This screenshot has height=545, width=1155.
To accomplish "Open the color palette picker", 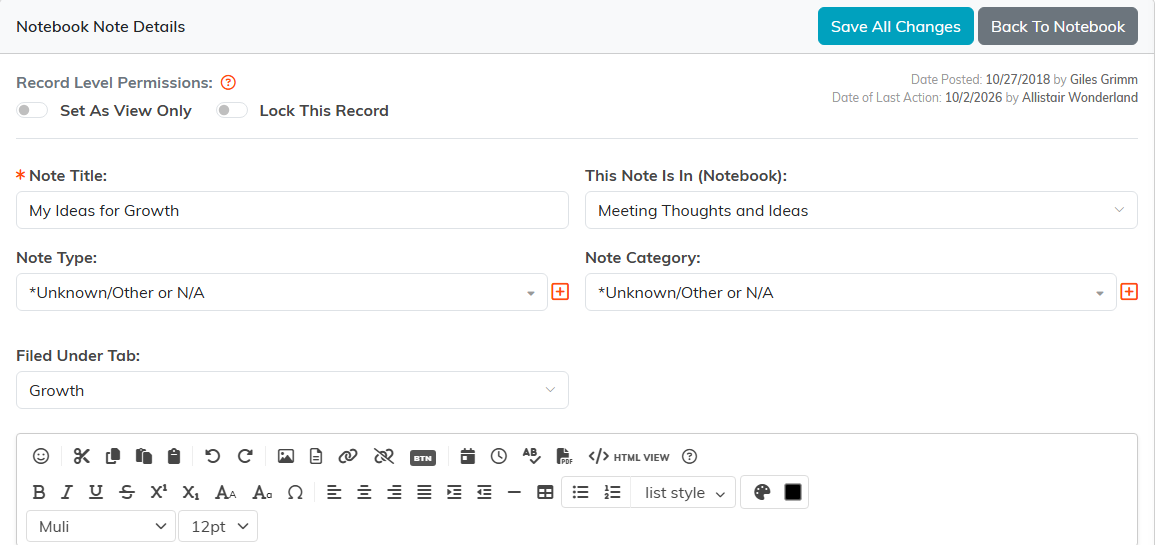I will point(762,493).
